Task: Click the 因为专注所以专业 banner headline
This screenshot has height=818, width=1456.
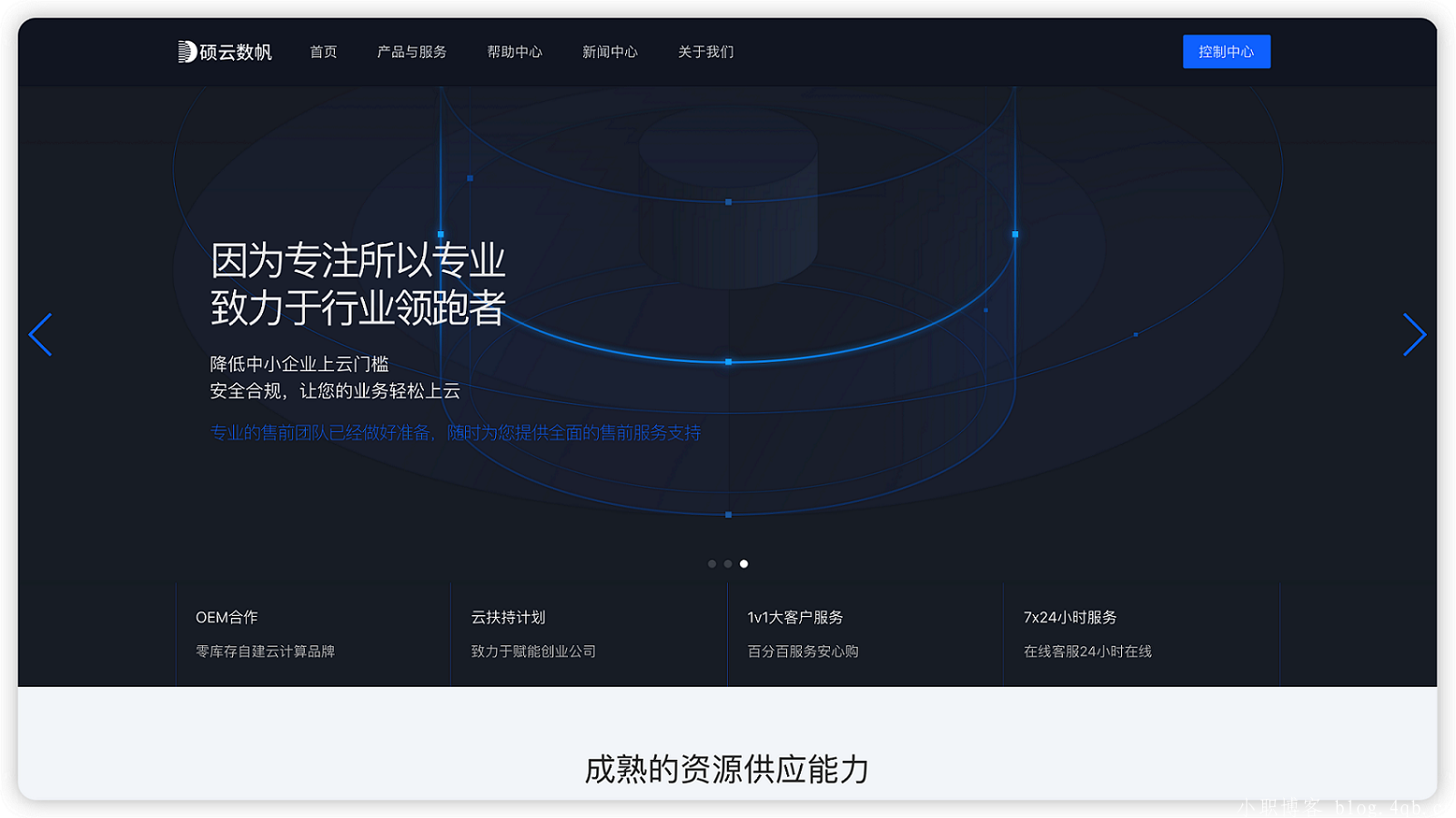Action: [358, 261]
